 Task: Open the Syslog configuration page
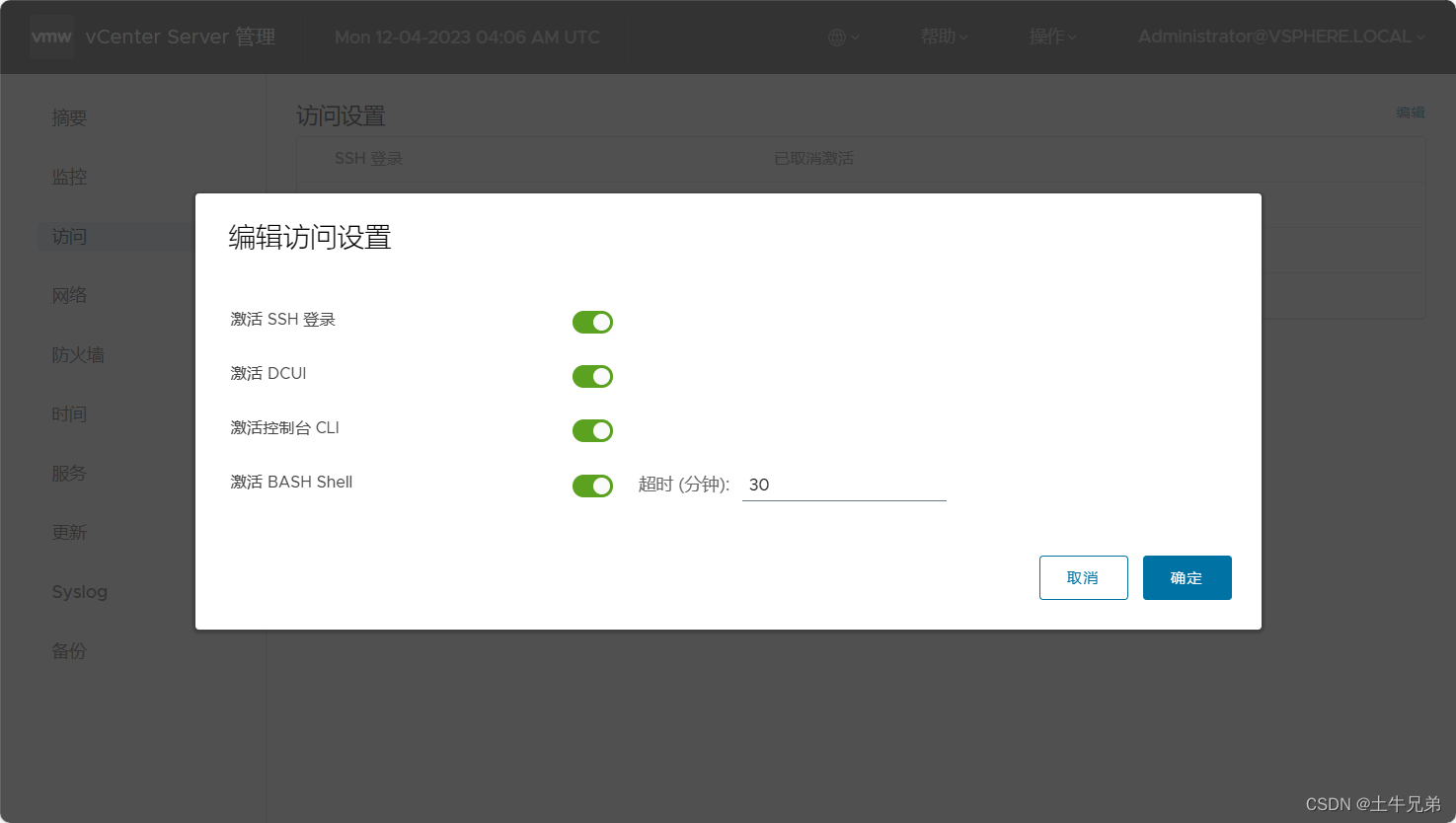[79, 591]
